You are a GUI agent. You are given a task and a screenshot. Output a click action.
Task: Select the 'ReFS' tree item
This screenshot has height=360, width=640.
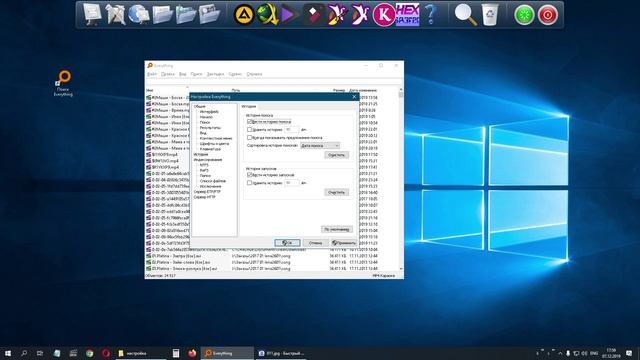coord(204,170)
